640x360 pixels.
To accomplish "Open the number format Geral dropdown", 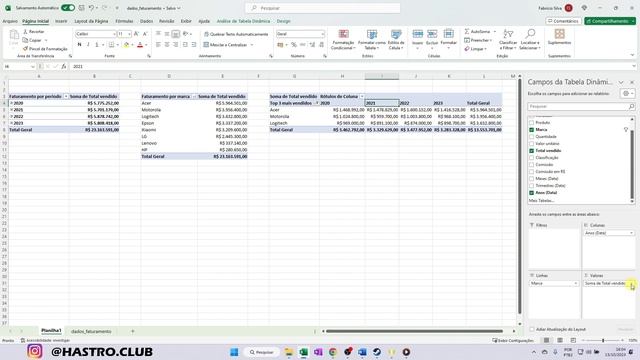I will [x=322, y=34].
